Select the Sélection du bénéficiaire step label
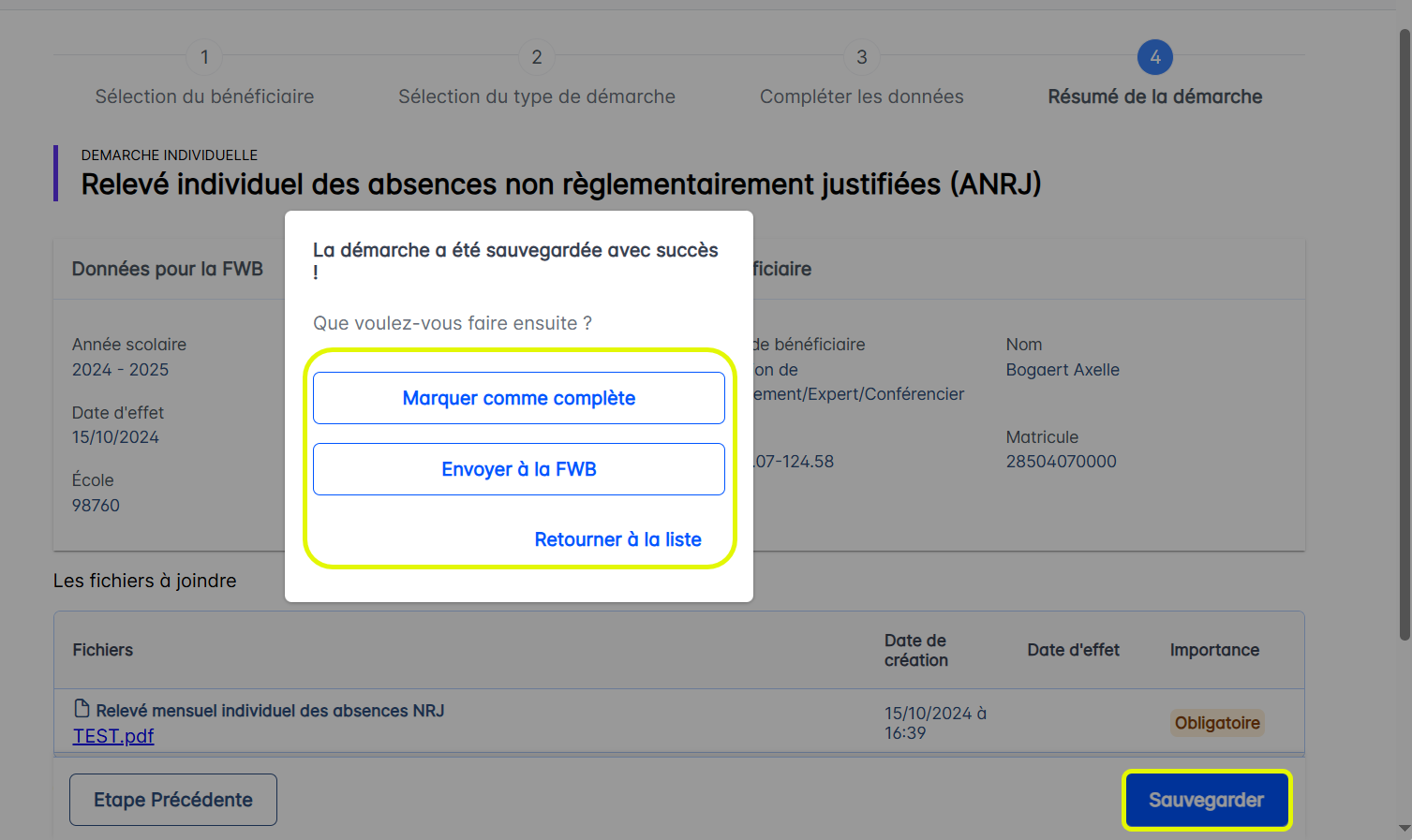The image size is (1412, 840). 204,96
